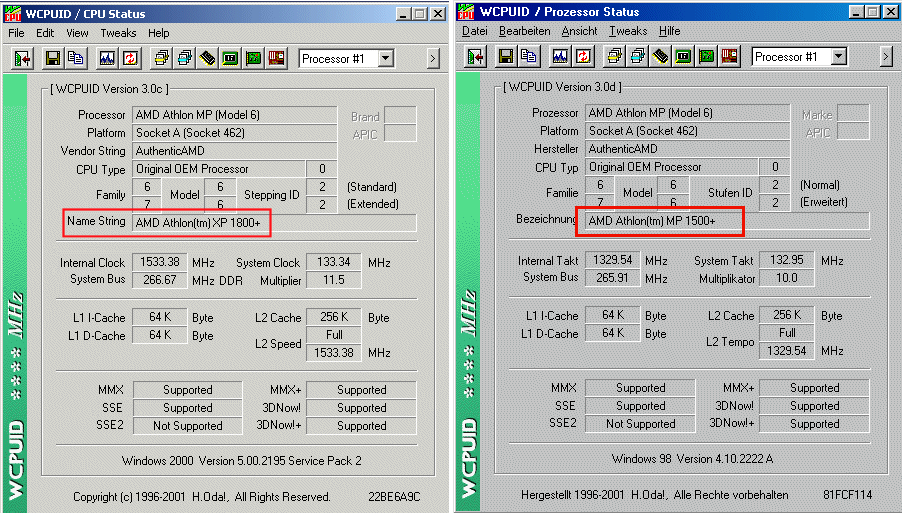Click the red motherboard icon in CPU Status window
This screenshot has width=902, height=513.
click(x=276, y=58)
